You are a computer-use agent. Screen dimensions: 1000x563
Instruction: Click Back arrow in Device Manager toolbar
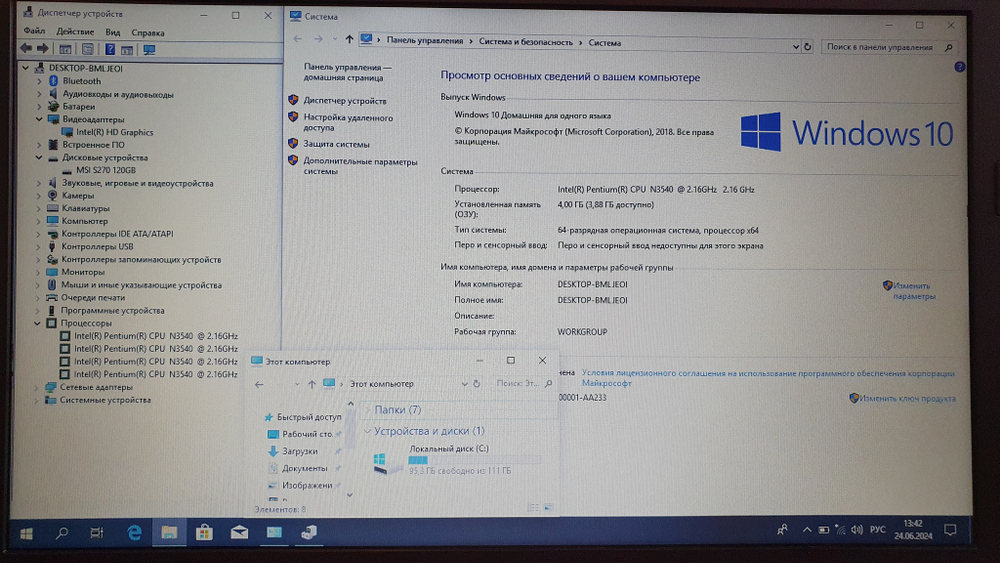click(26, 48)
